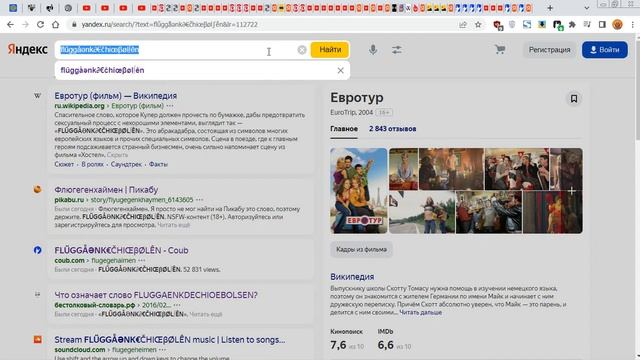Image resolution: width=640 pixels, height=360 pixels.
Task: Open the Chrome profile avatar
Action: point(617,24)
